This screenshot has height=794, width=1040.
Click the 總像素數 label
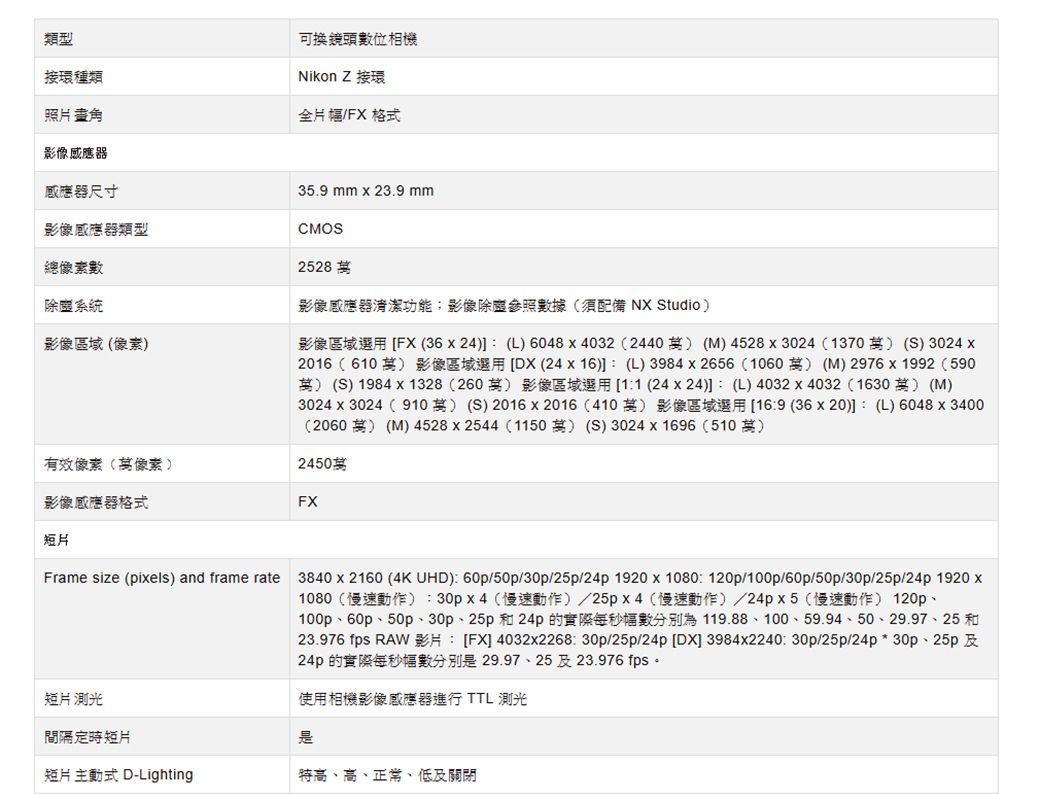(x=73, y=268)
